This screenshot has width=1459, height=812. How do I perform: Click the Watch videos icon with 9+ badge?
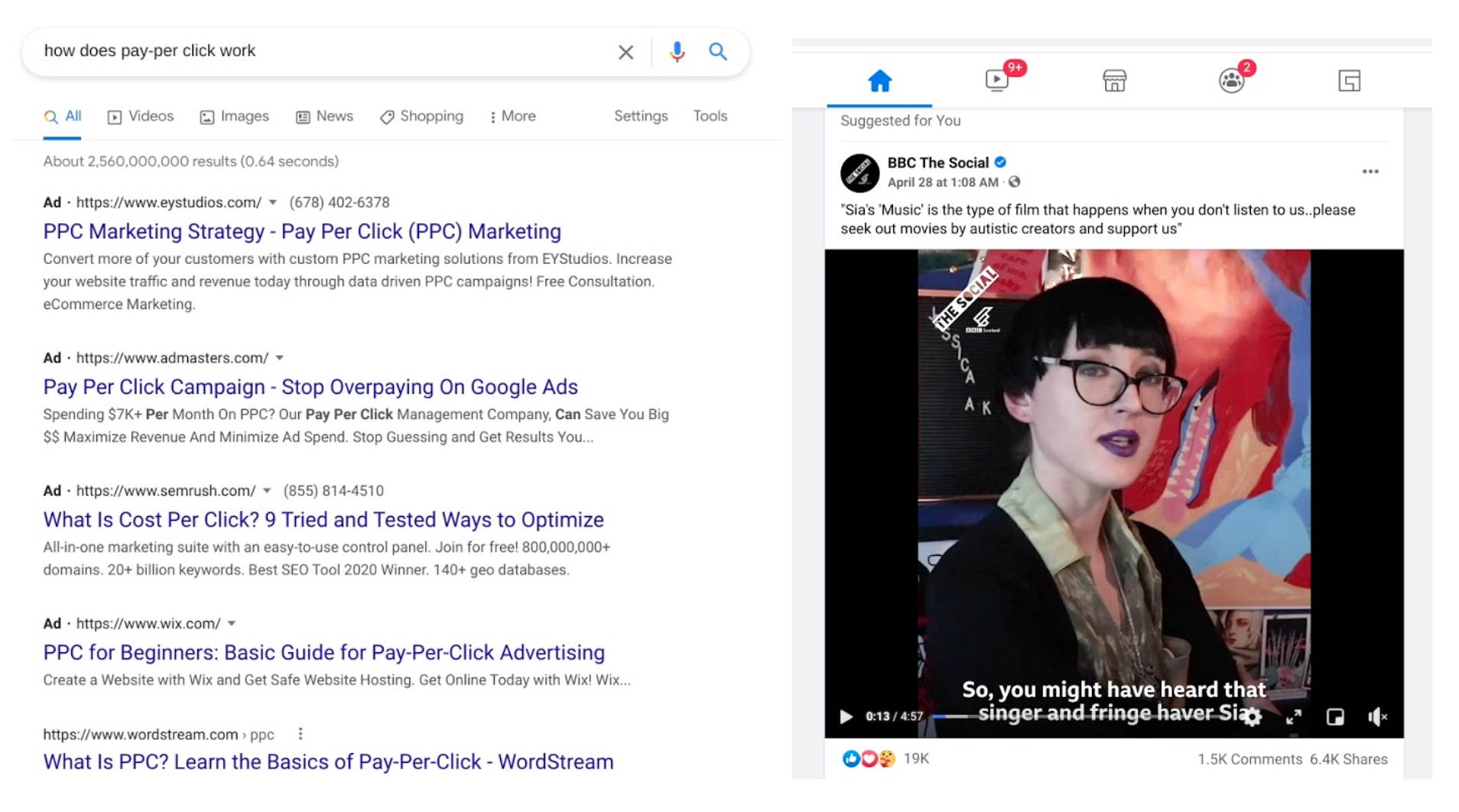[998, 80]
